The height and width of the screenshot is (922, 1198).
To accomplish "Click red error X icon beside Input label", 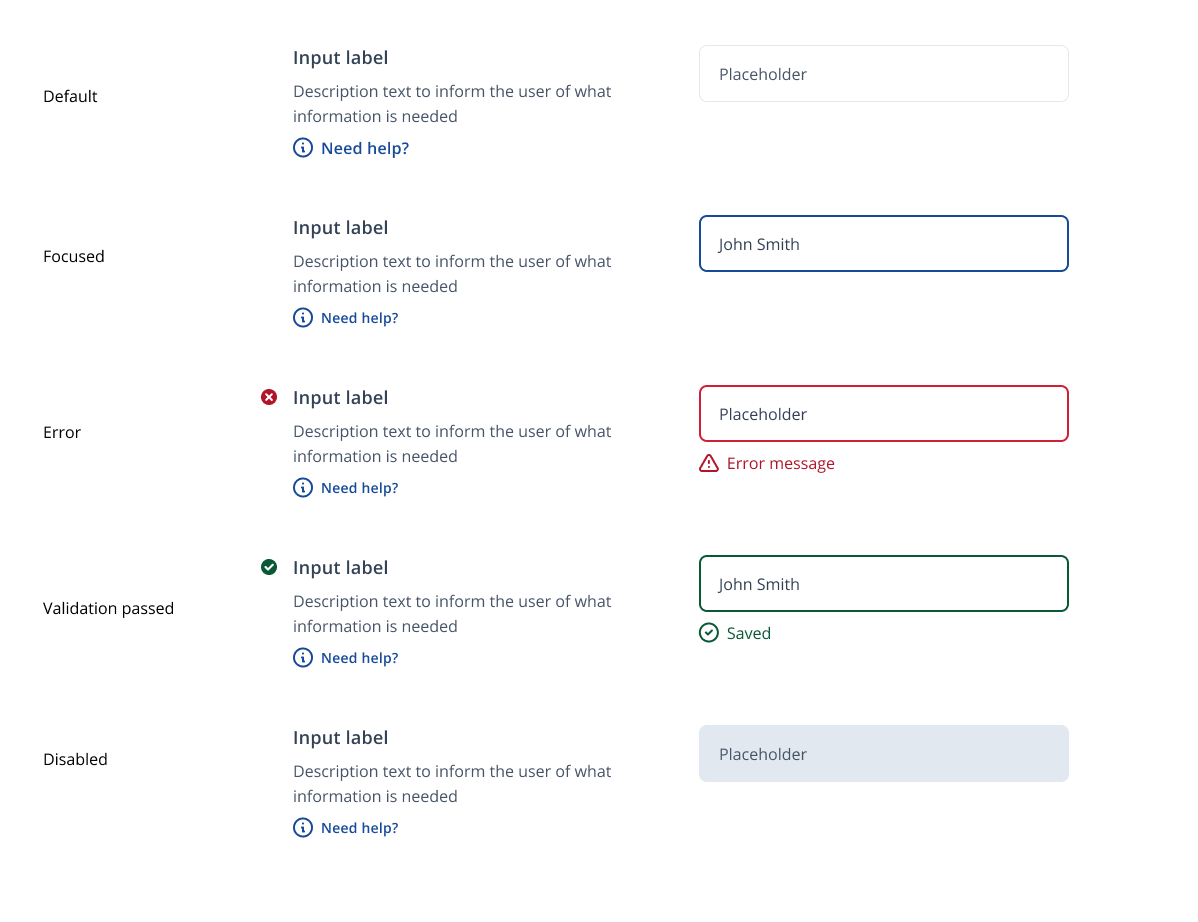I will click(269, 397).
